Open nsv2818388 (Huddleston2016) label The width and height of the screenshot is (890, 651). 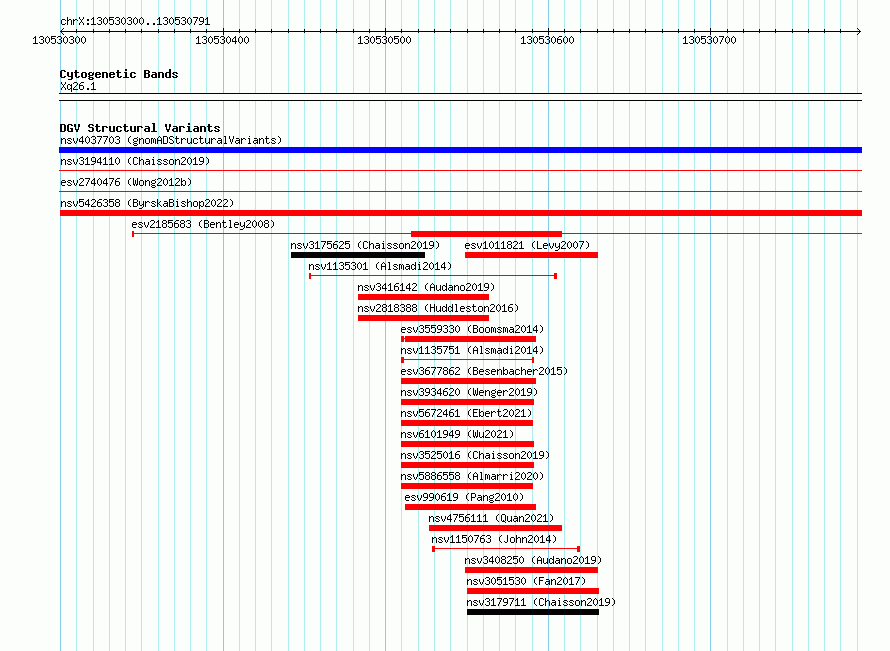438,308
